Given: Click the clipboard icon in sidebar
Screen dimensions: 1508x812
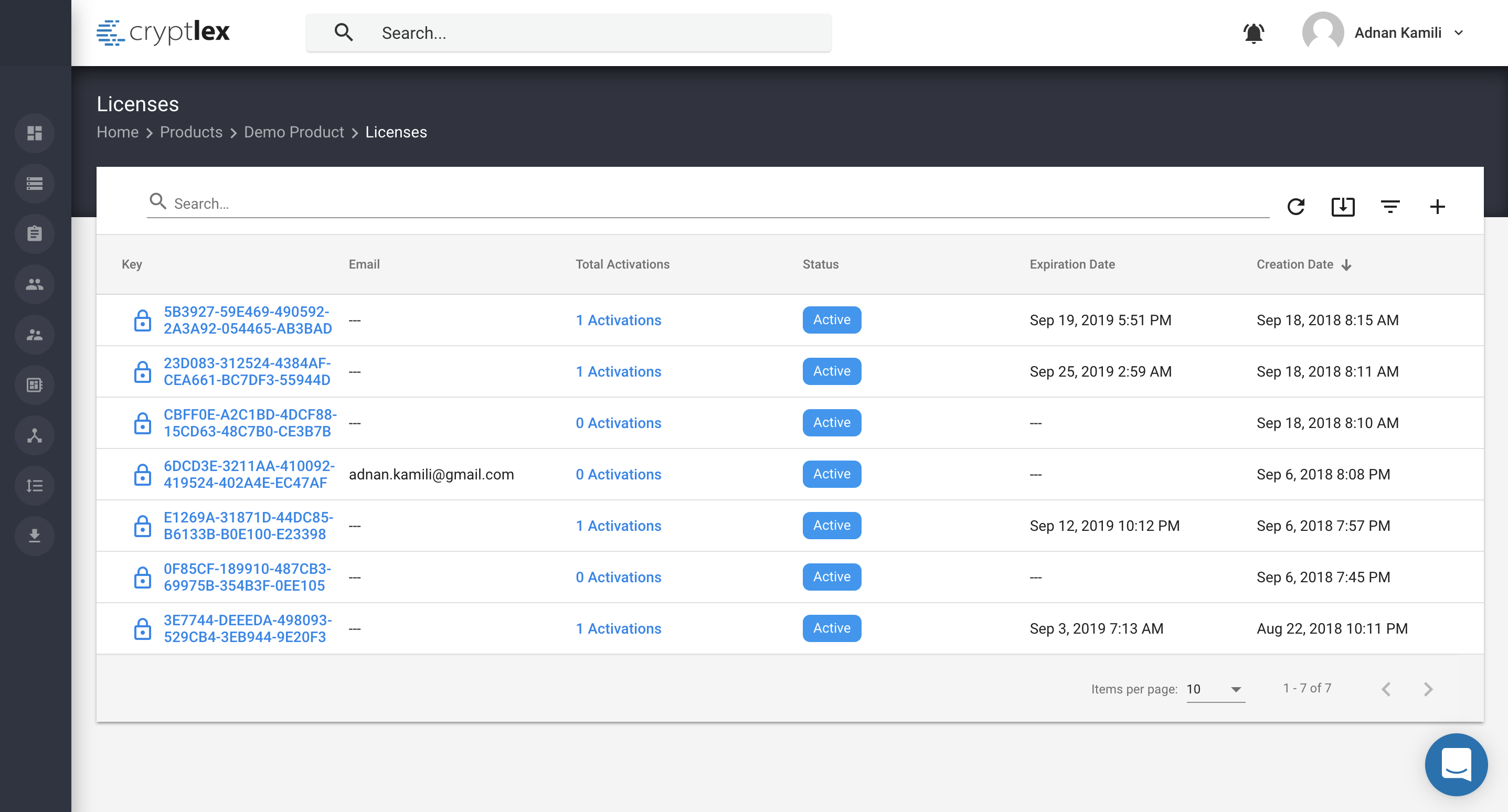Looking at the screenshot, I should point(35,233).
